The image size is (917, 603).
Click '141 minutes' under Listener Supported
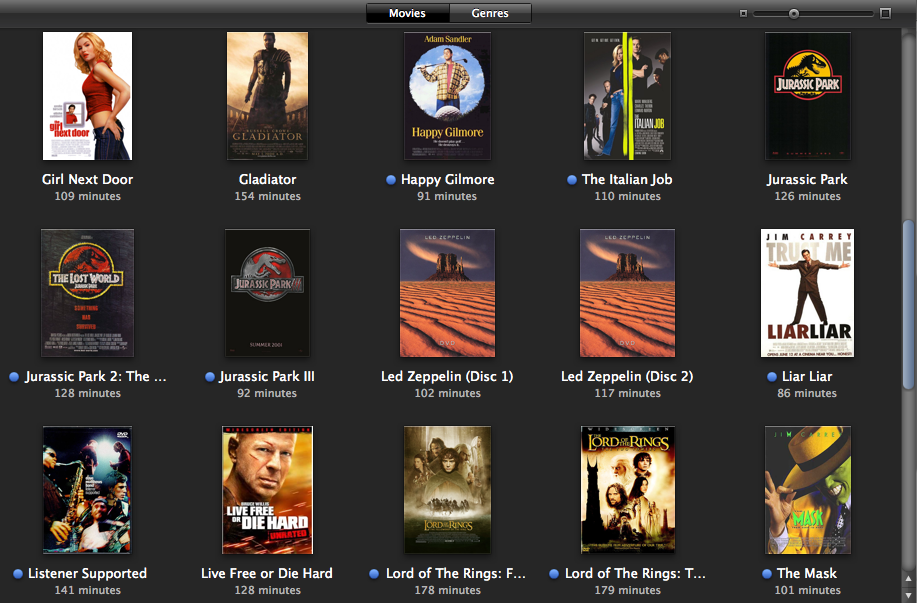(87, 591)
